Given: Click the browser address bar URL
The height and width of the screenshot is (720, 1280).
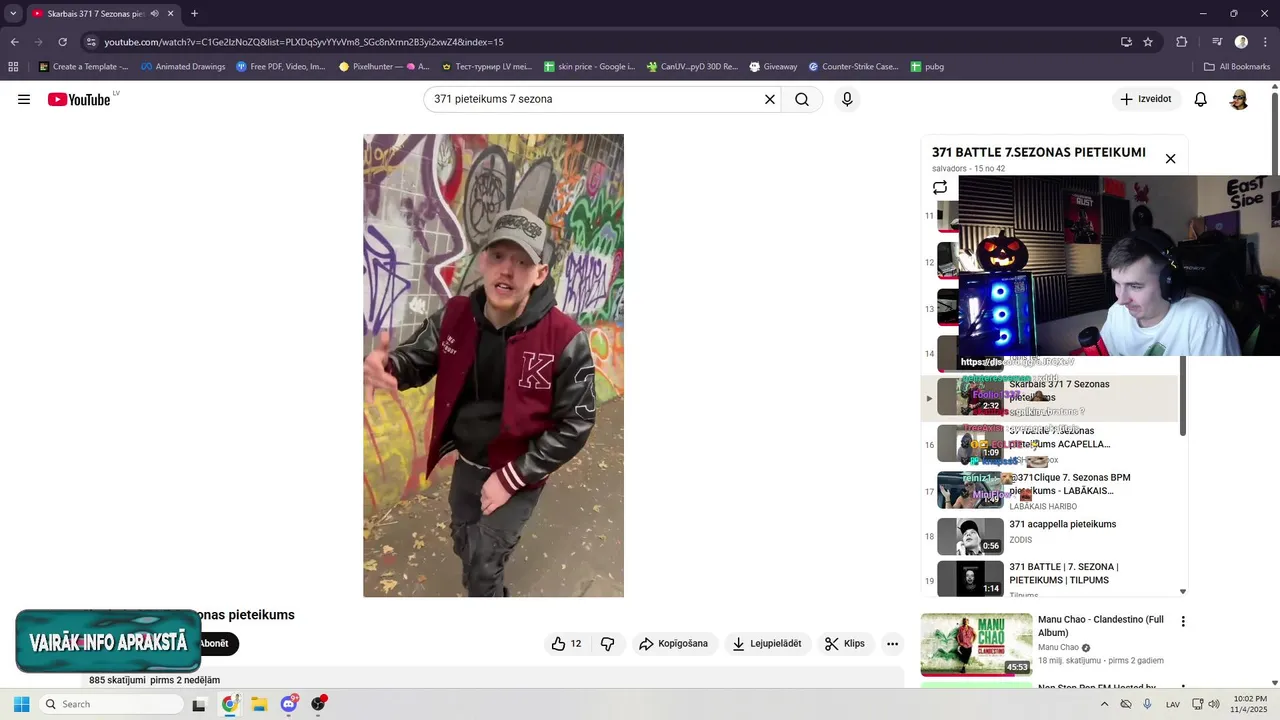Looking at the screenshot, I should (304, 42).
